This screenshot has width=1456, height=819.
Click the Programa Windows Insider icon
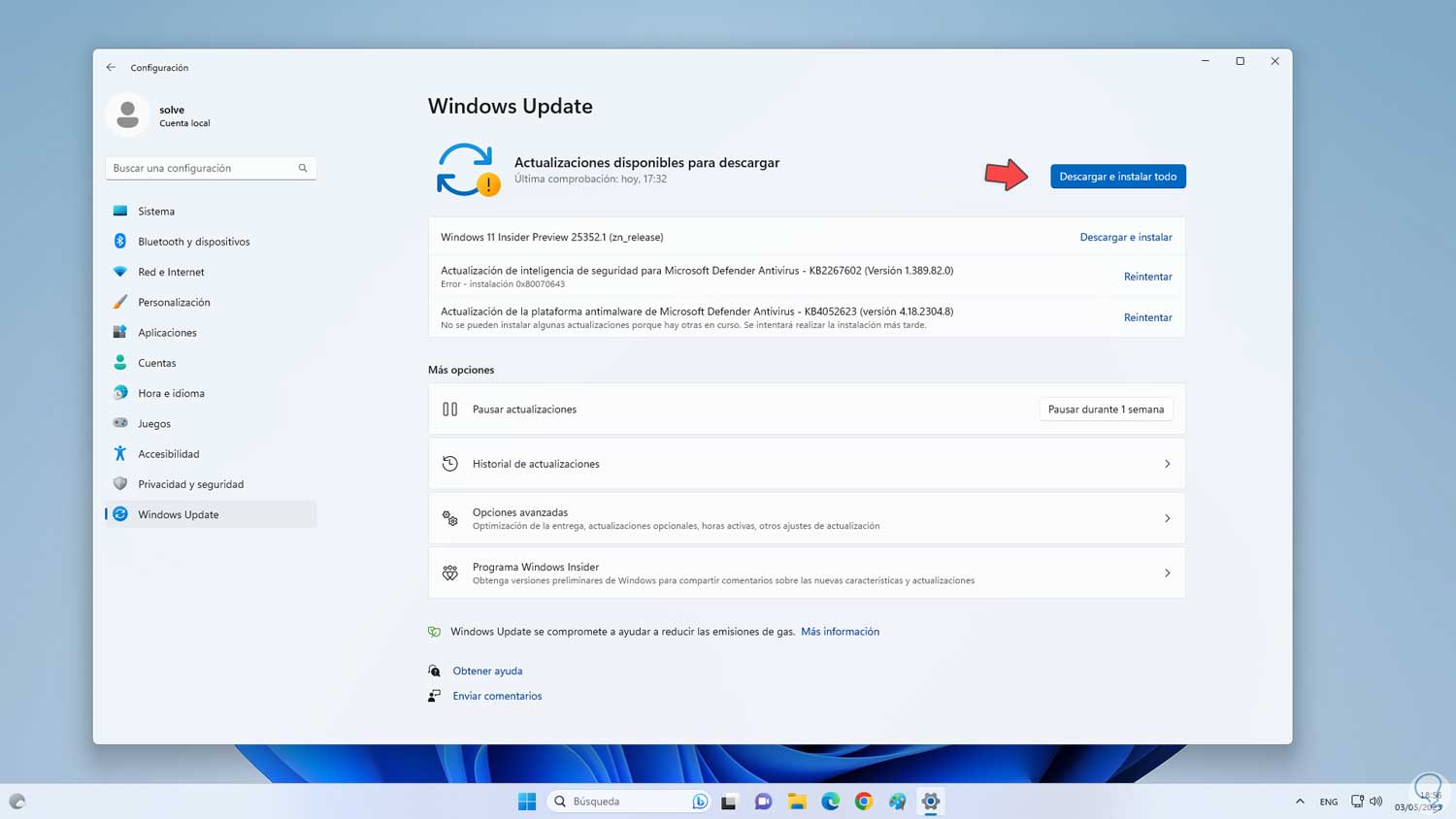(449, 573)
